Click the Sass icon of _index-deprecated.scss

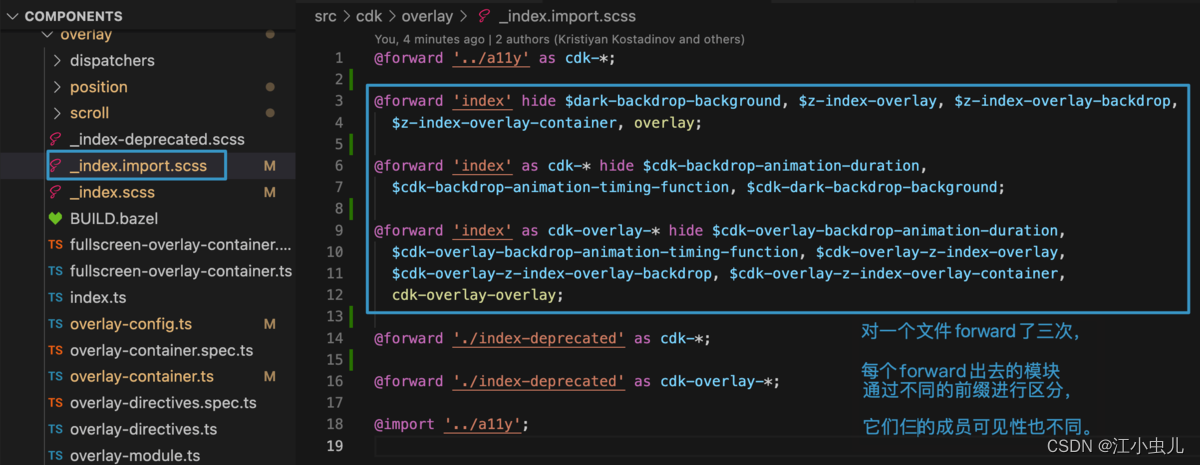coord(56,139)
